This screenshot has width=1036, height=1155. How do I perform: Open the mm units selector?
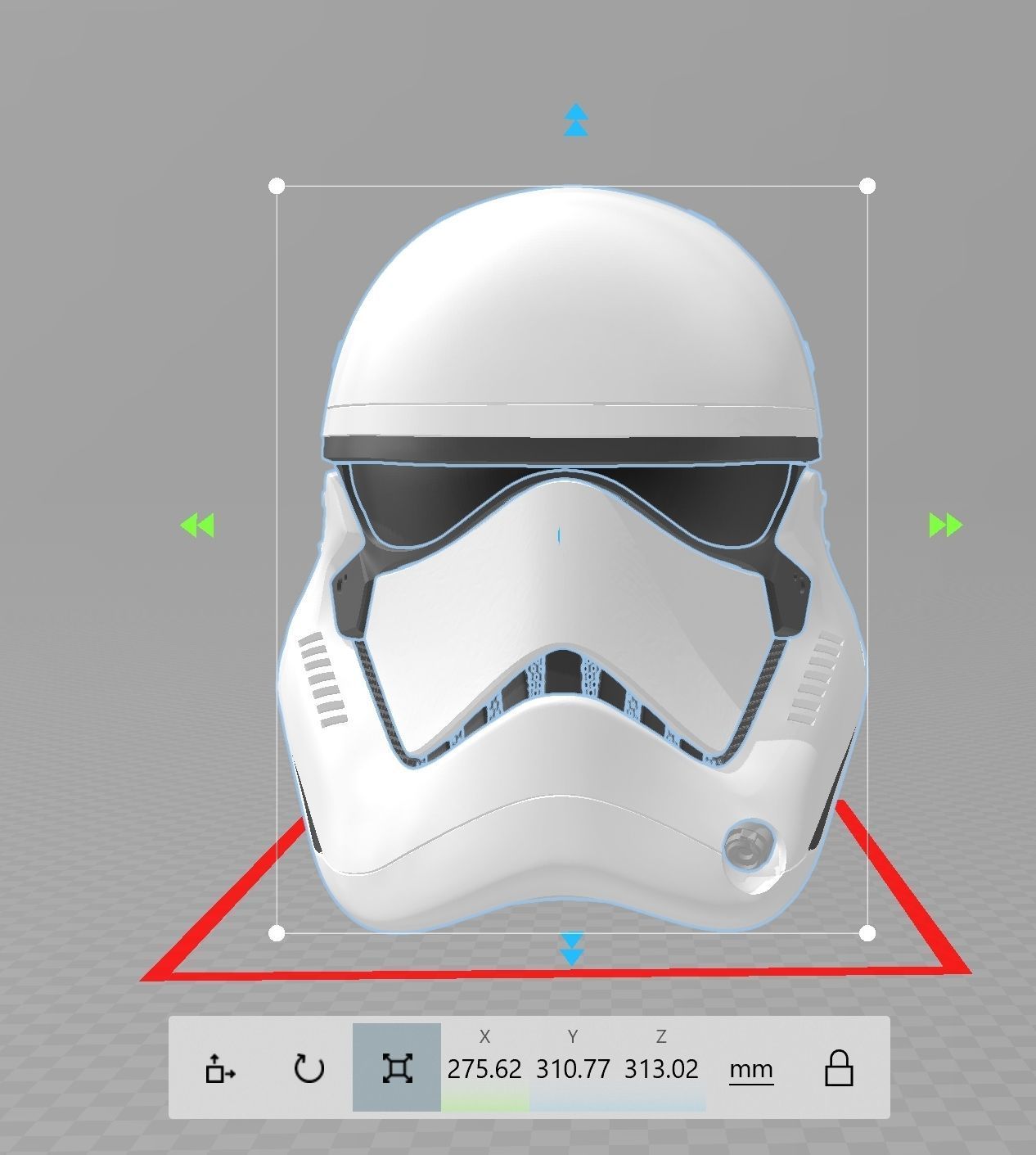750,1069
